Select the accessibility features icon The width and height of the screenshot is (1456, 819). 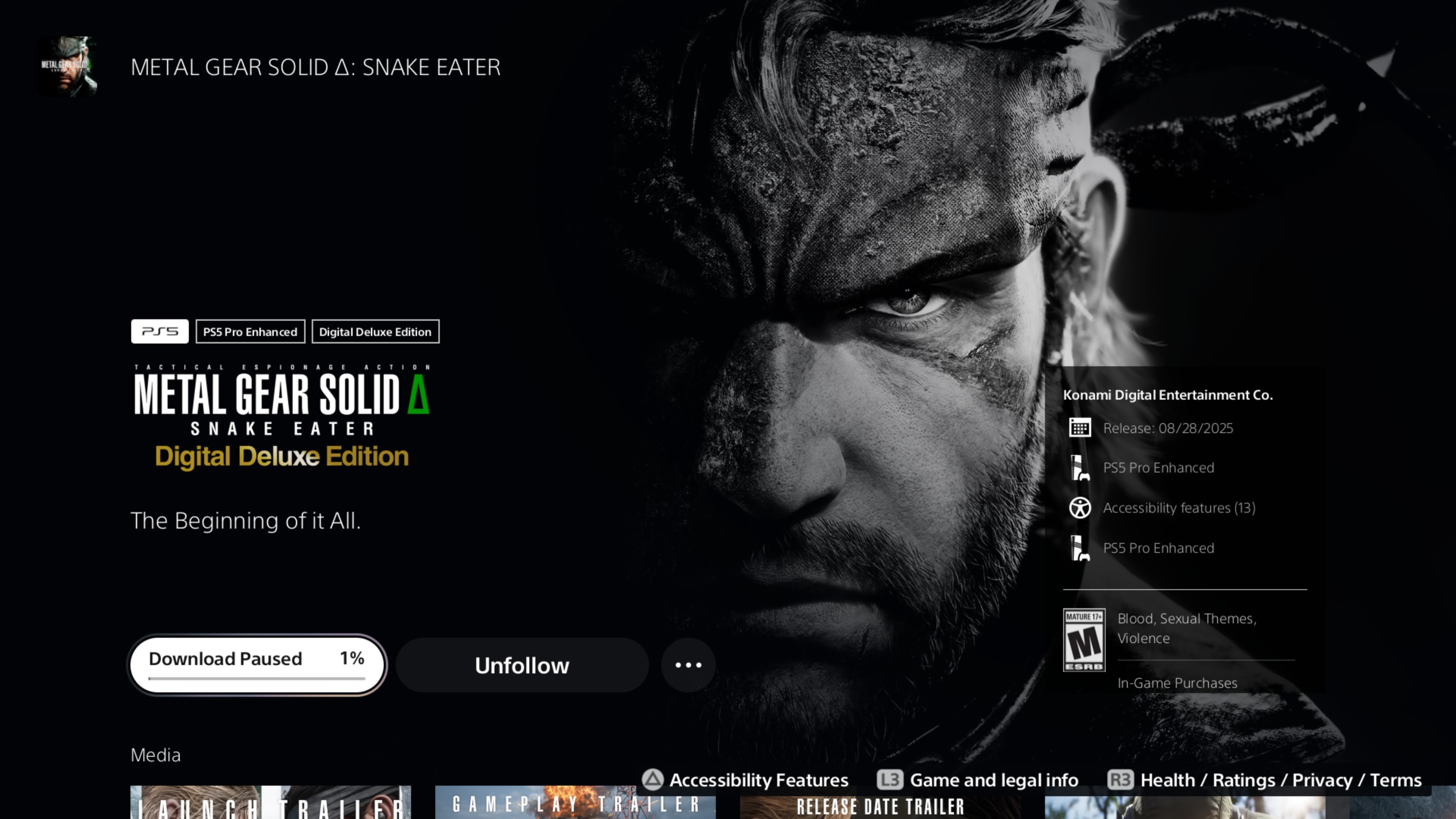tap(1079, 508)
